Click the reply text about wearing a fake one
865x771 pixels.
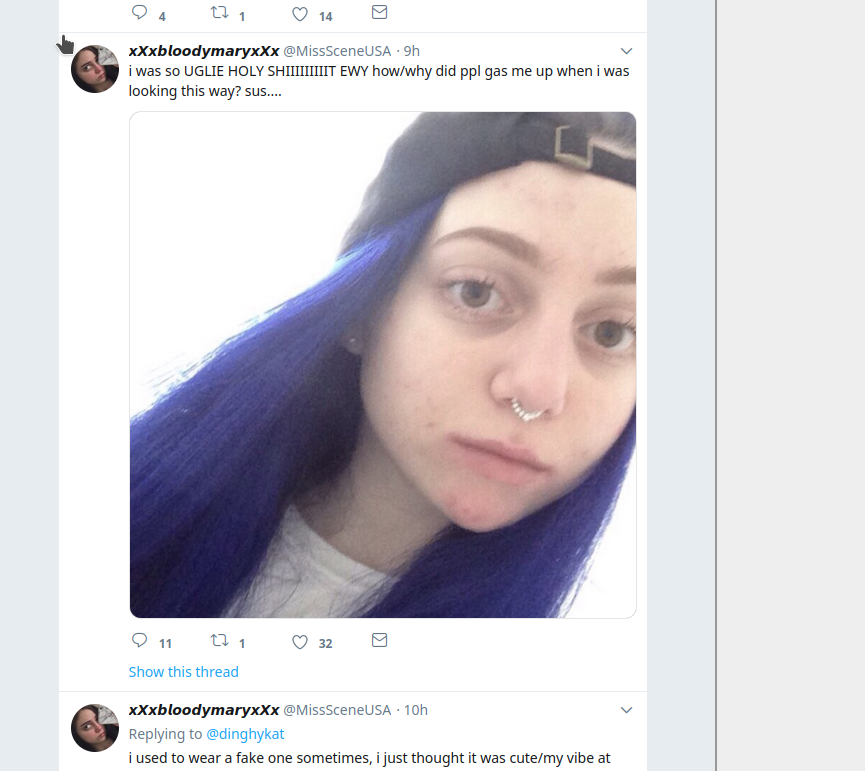coord(370,758)
